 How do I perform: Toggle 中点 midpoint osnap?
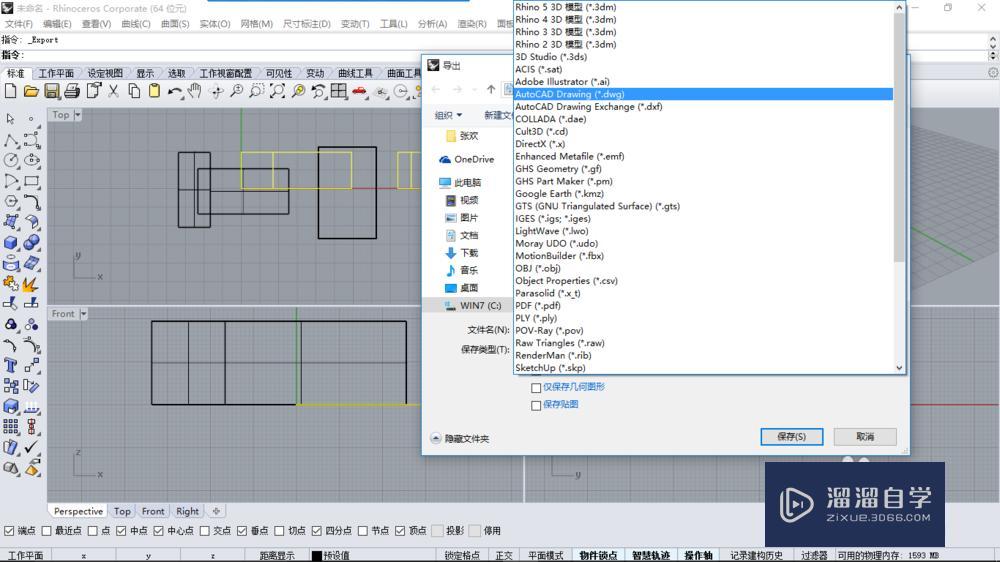(121, 531)
